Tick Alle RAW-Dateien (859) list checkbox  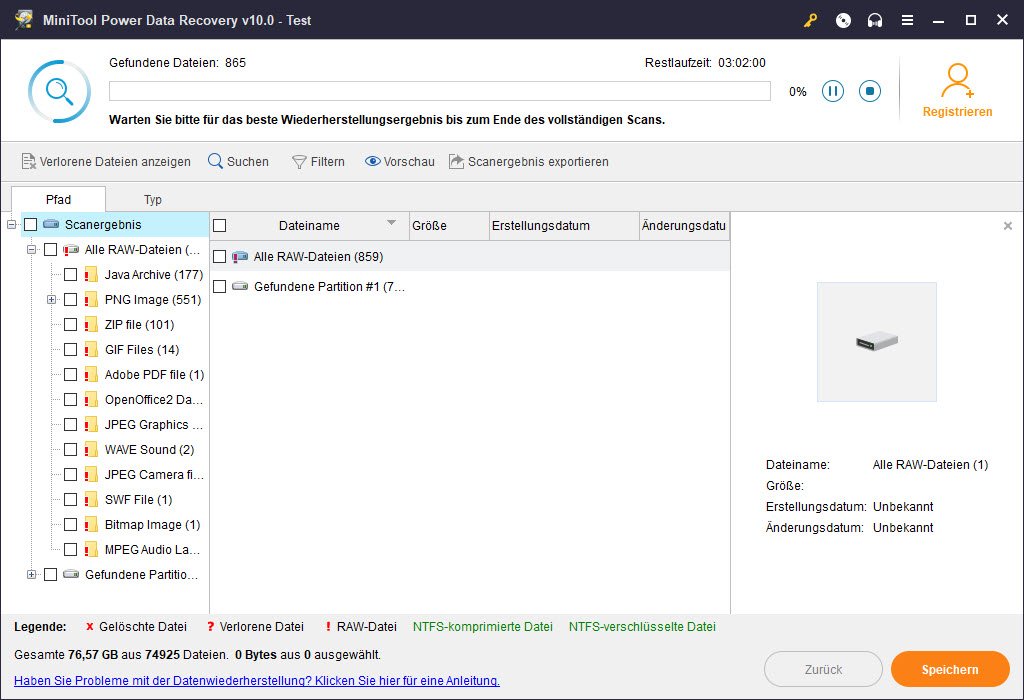219,257
